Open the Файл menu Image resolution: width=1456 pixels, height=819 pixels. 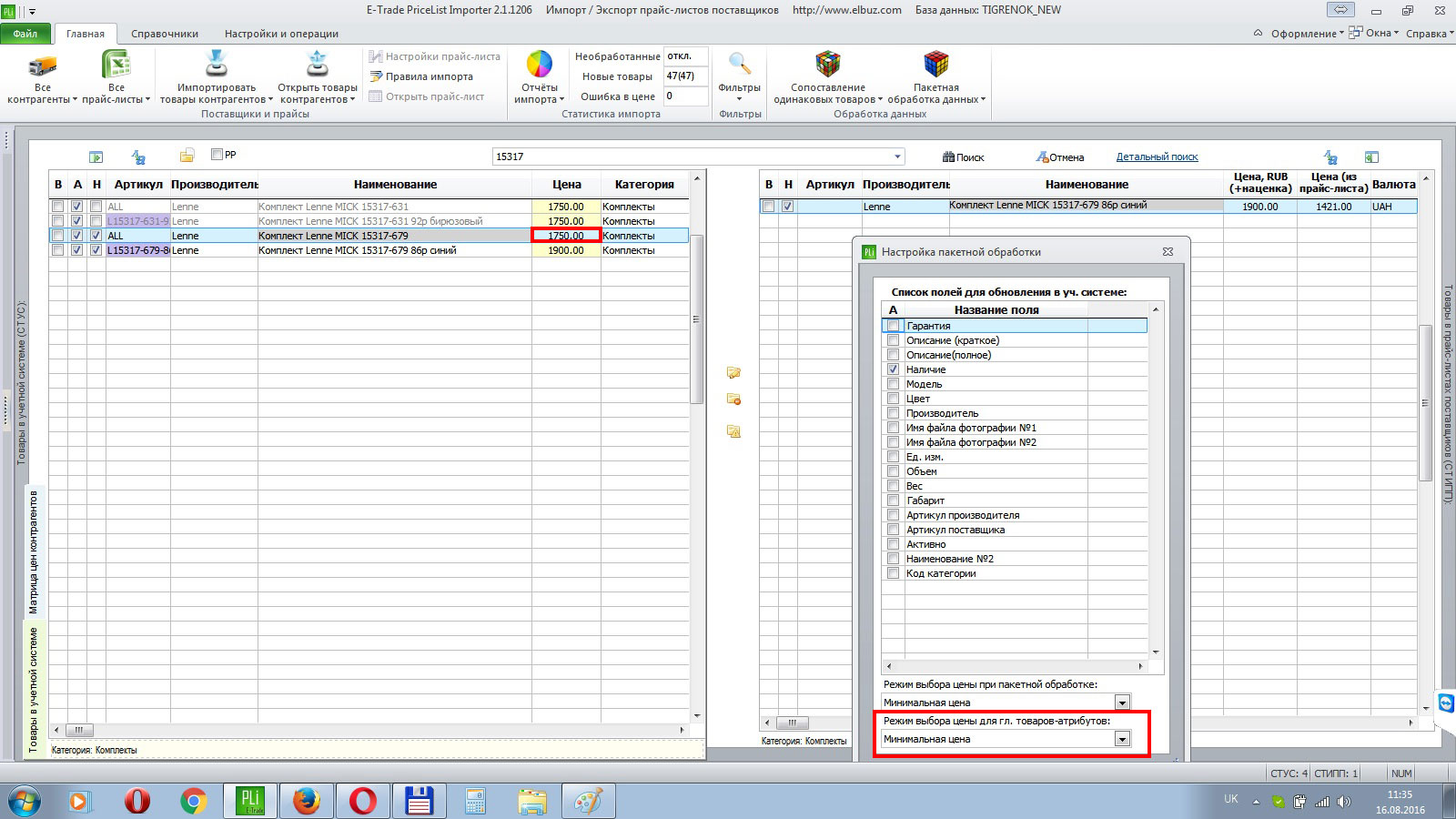[25, 34]
